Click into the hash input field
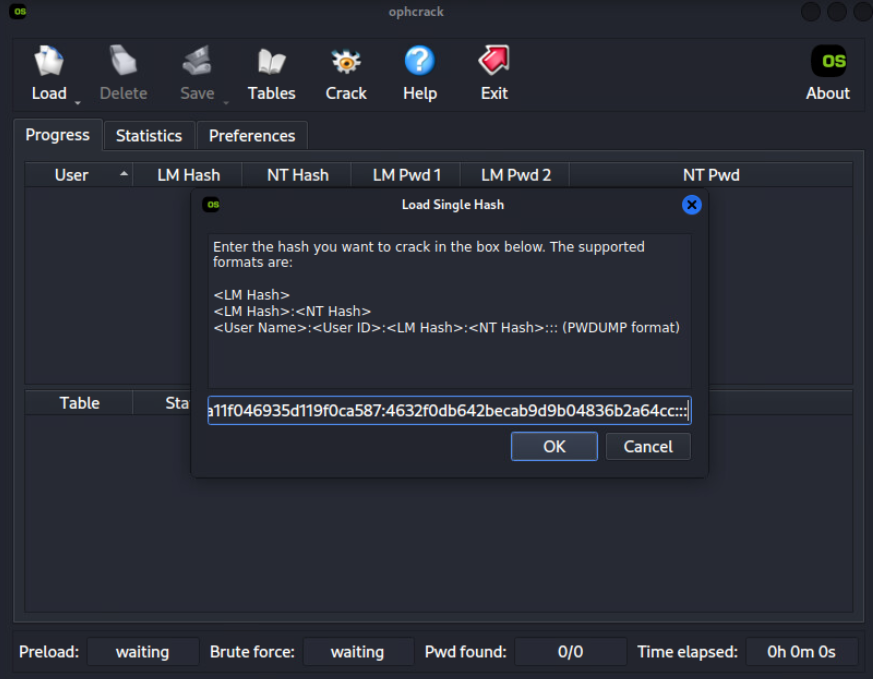The height and width of the screenshot is (679, 873). click(449, 411)
